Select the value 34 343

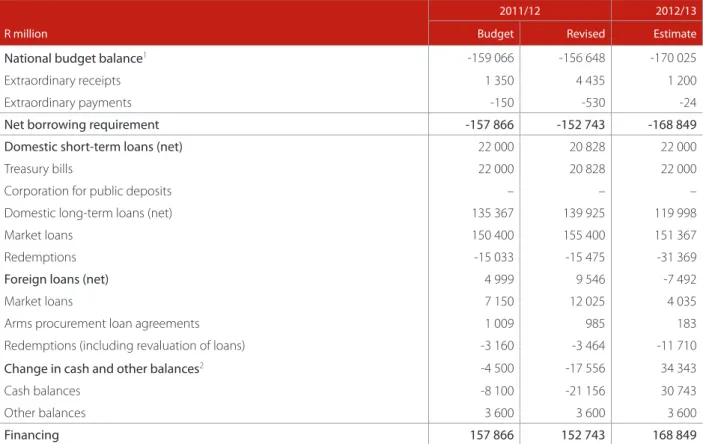[678, 368]
